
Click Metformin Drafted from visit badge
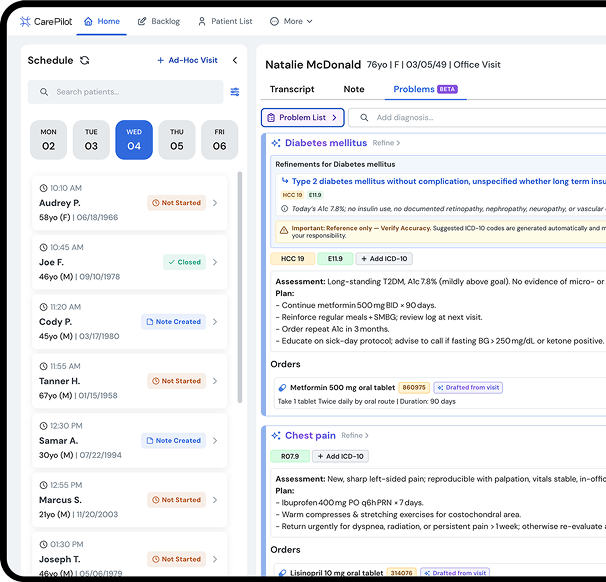coord(468,388)
